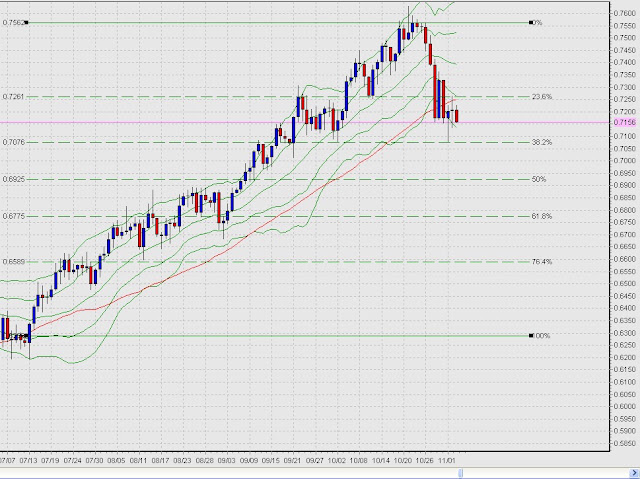
Task: Click the 08/11 date axis label
Action: click(x=138, y=461)
